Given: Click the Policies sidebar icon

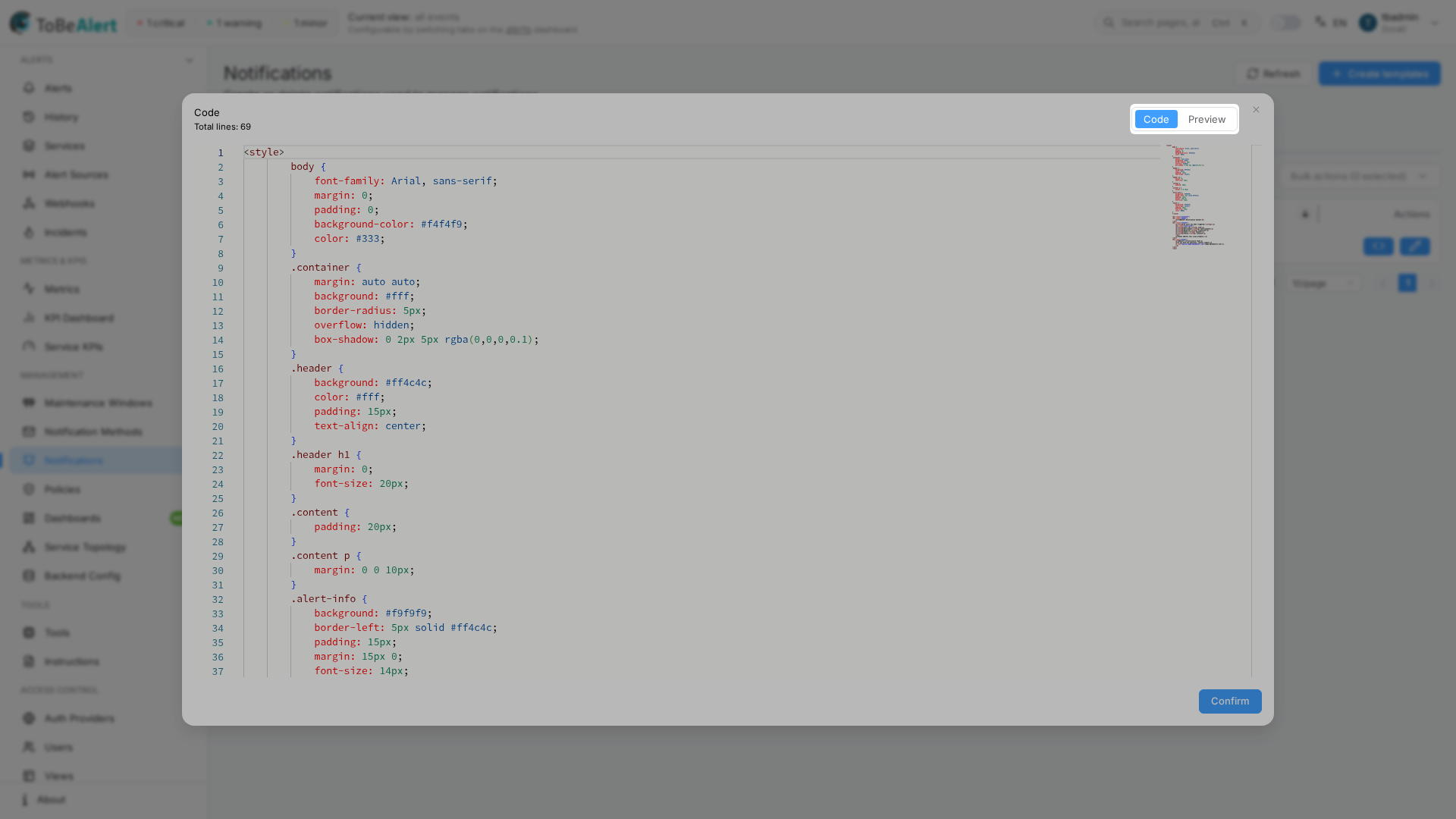Looking at the screenshot, I should click(29, 489).
